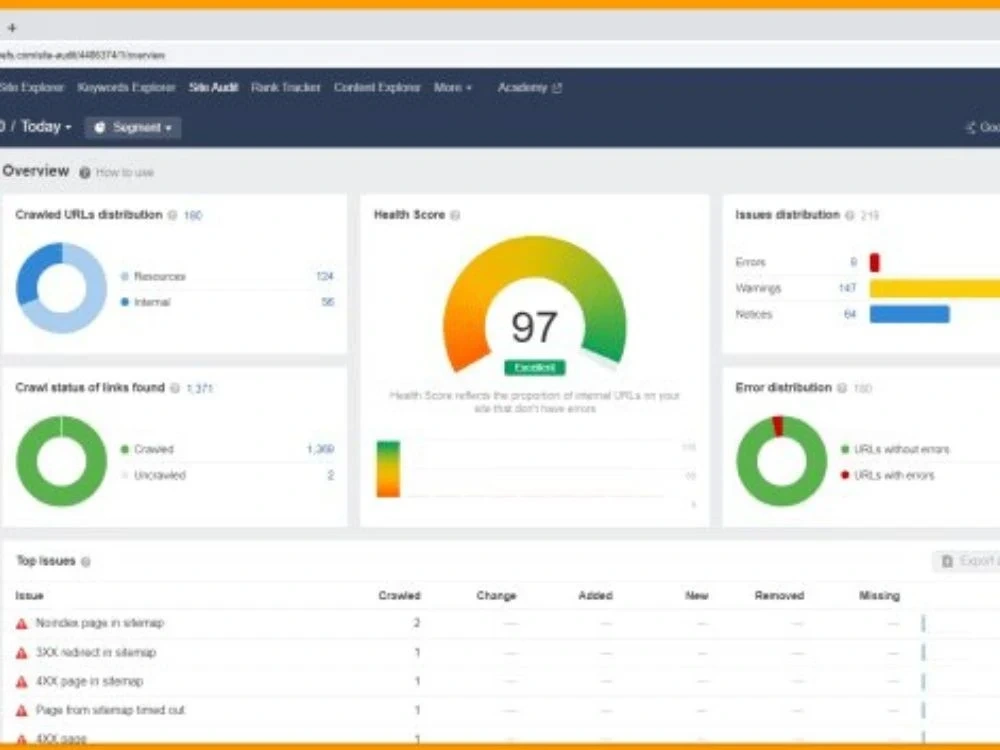1000x750 pixels.
Task: Click info icon beside Top issues
Action: [x=86, y=561]
